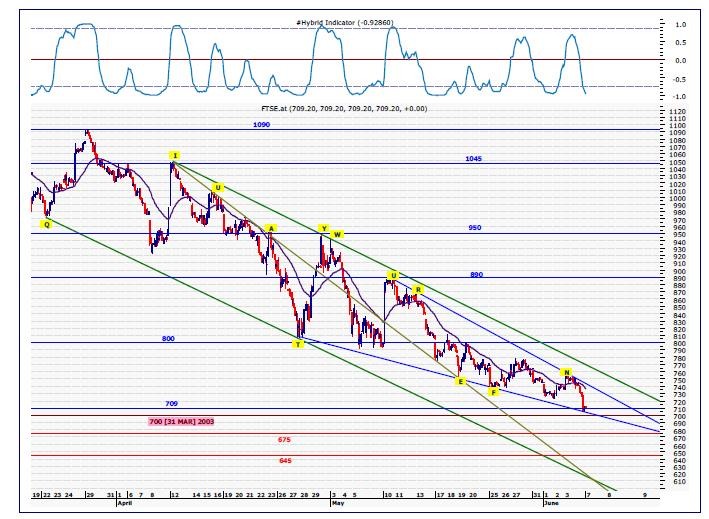Click the May label on the date axis

[336, 505]
